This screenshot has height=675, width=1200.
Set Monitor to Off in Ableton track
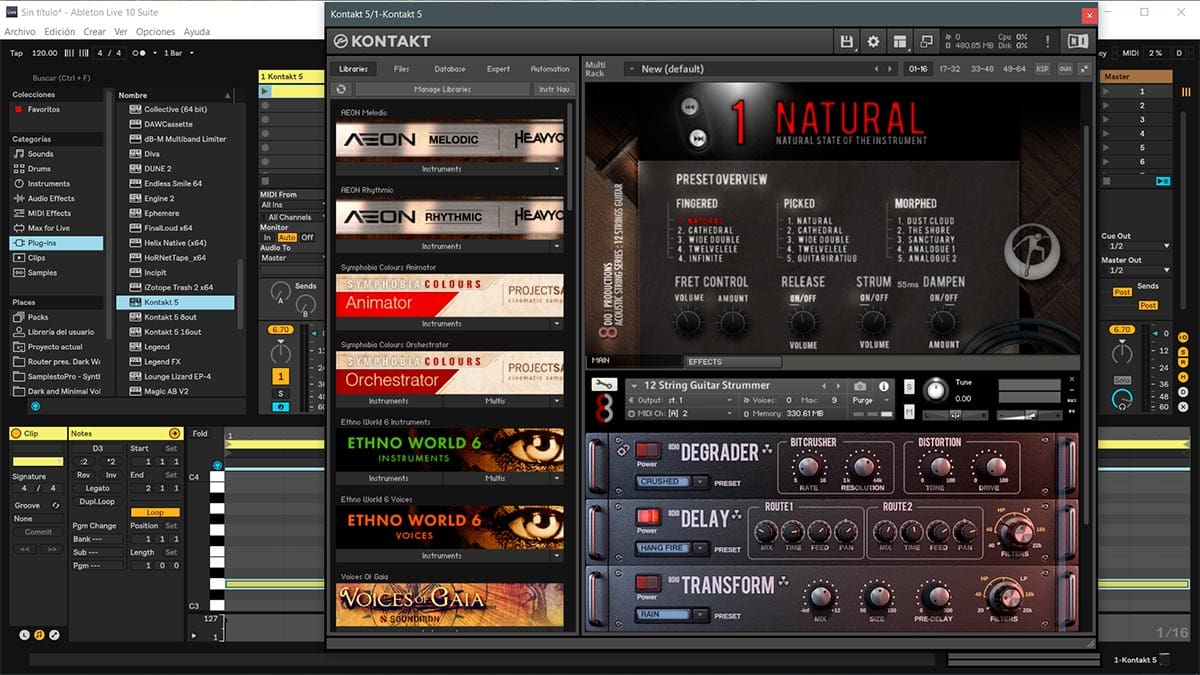[307, 237]
